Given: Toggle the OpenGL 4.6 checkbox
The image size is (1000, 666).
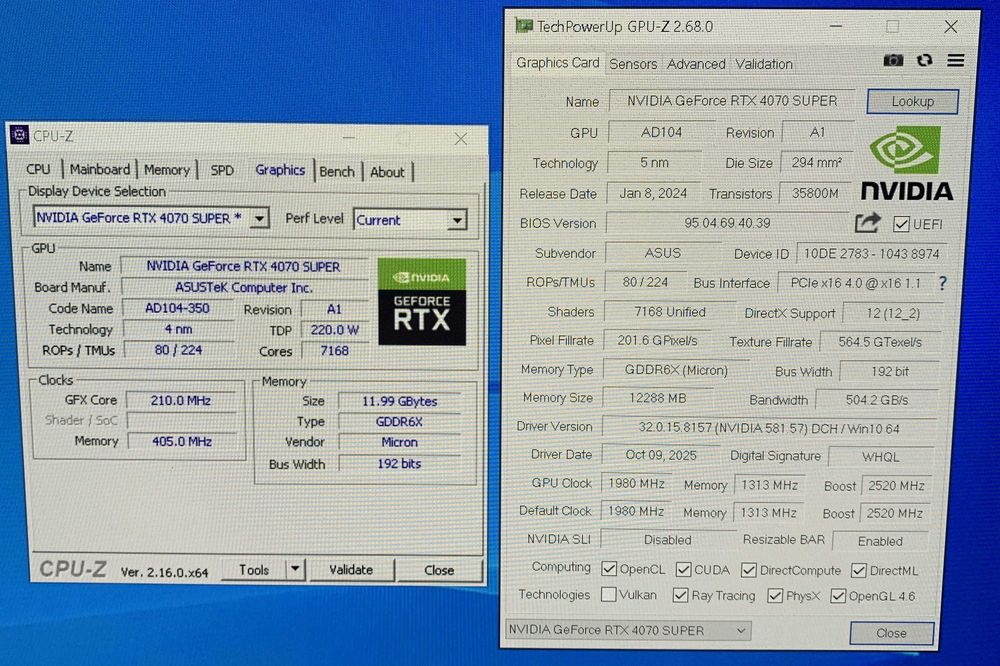Looking at the screenshot, I should click(838, 596).
